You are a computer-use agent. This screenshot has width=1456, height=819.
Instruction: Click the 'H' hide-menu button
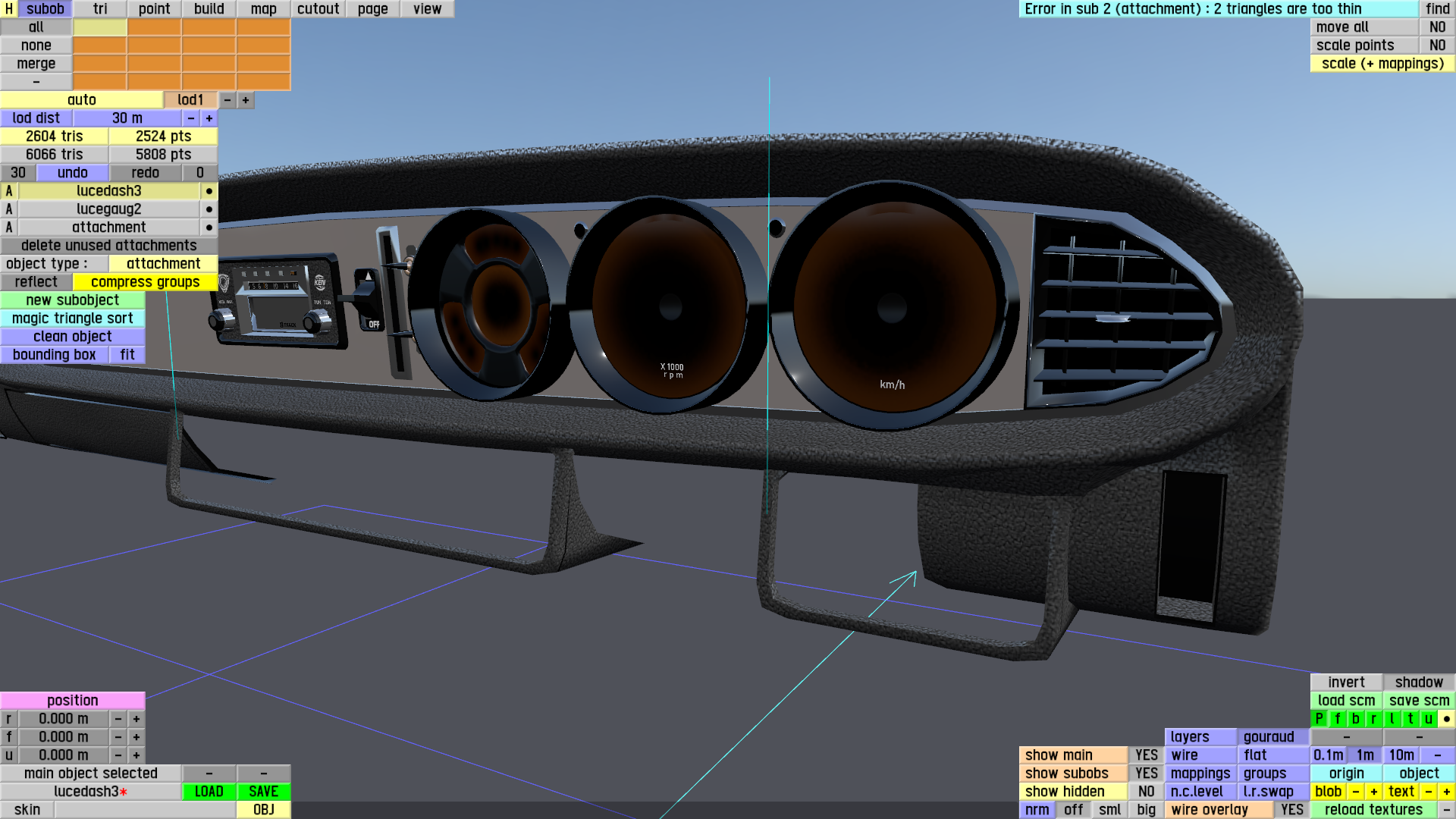point(8,9)
